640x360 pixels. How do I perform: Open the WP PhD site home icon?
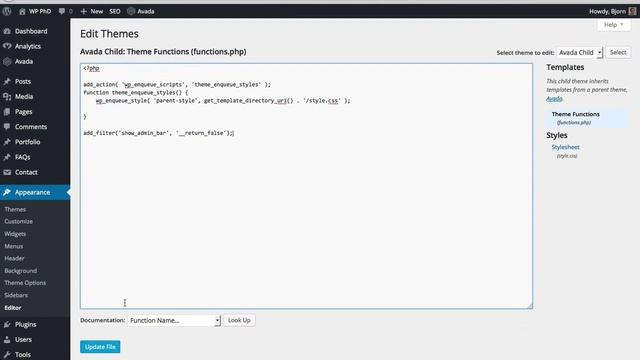pyautogui.click(x=22, y=11)
